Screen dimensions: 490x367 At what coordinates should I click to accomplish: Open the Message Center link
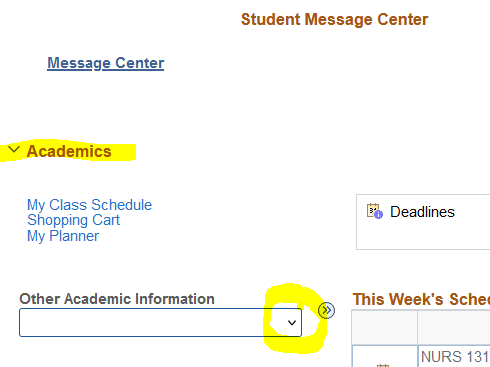click(x=106, y=63)
